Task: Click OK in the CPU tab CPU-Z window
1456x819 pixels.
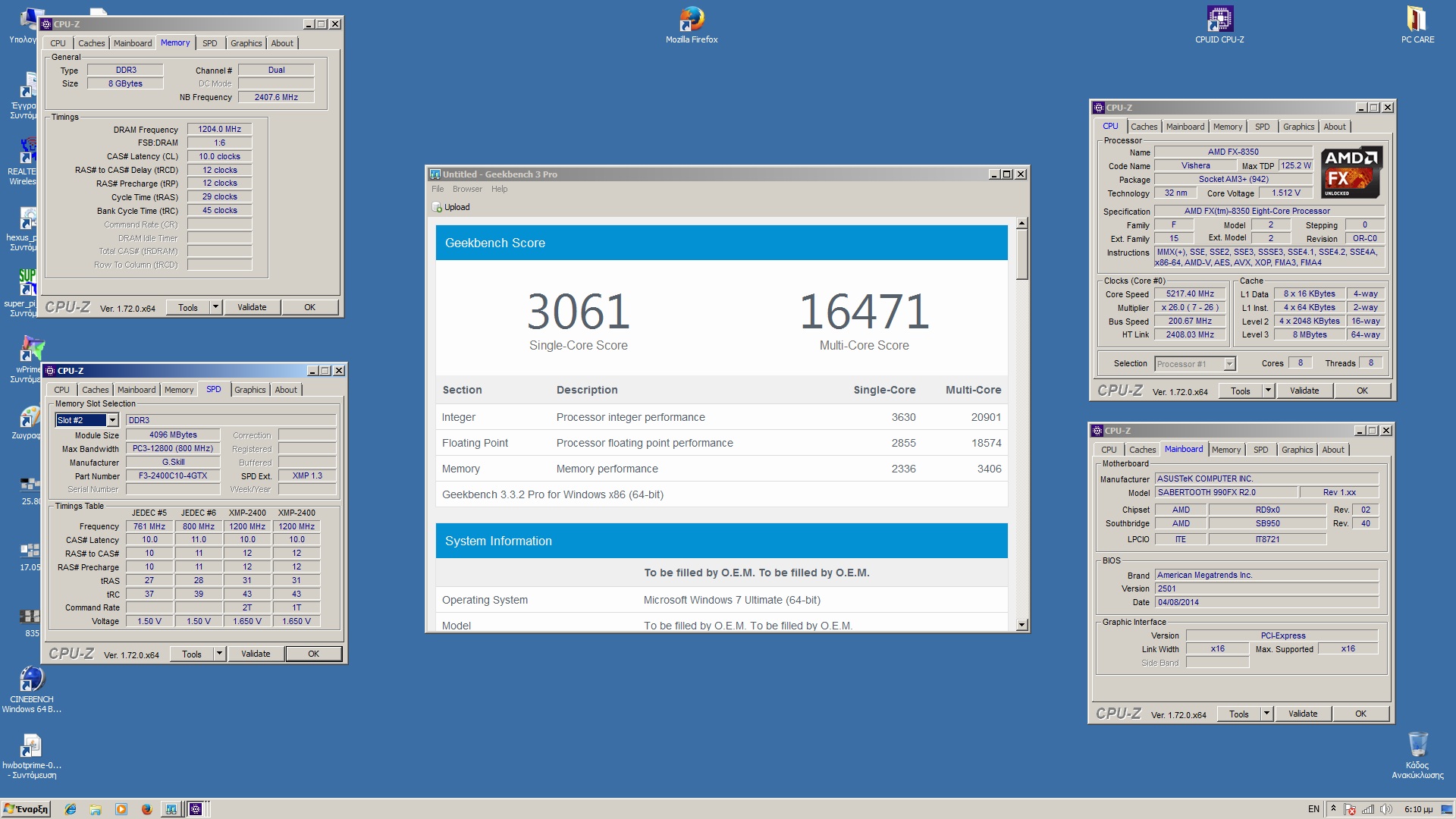Action: coord(1362,391)
